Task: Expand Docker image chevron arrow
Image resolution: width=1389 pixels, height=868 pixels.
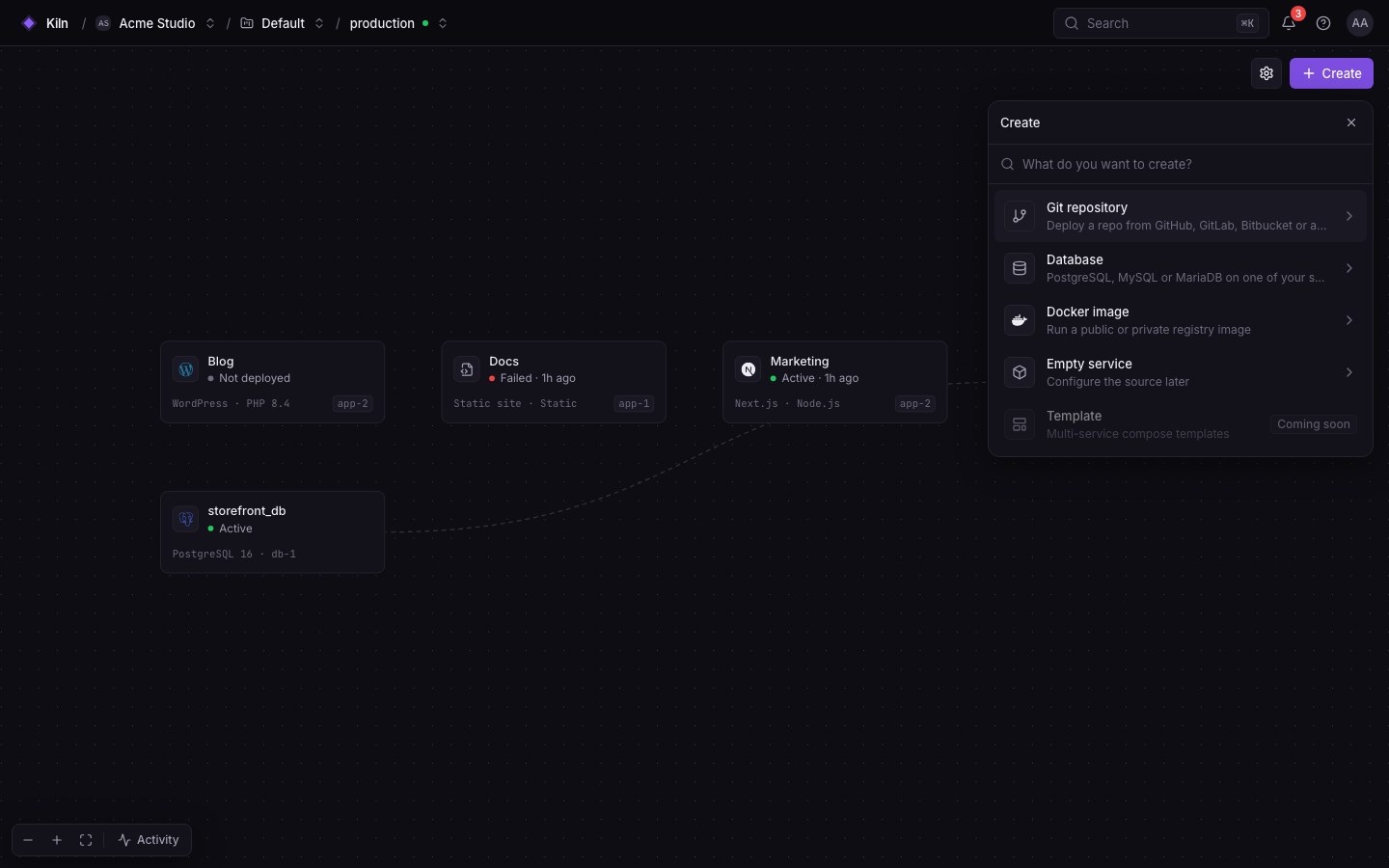Action: click(1349, 320)
